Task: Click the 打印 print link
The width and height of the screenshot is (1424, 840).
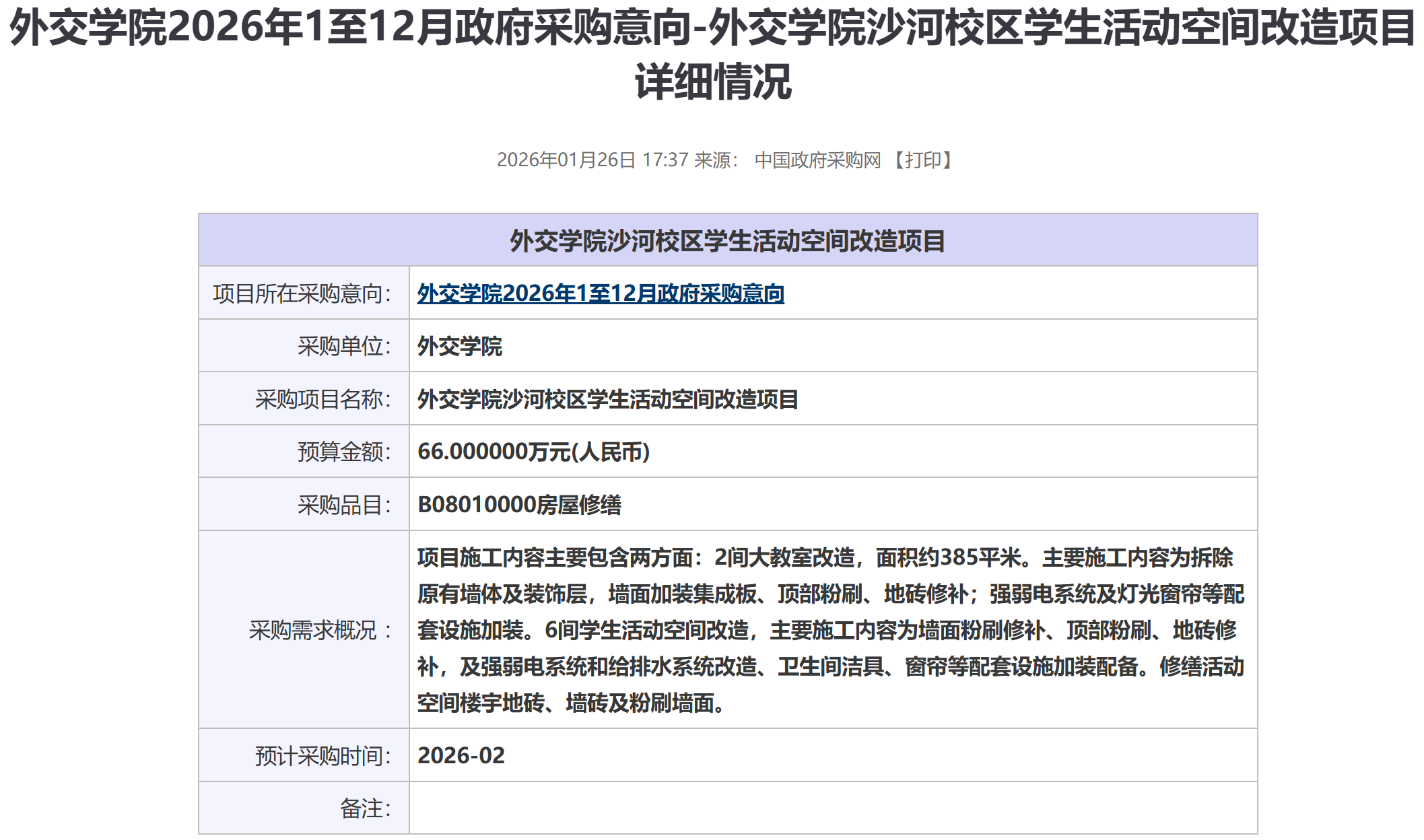Action: point(923,160)
